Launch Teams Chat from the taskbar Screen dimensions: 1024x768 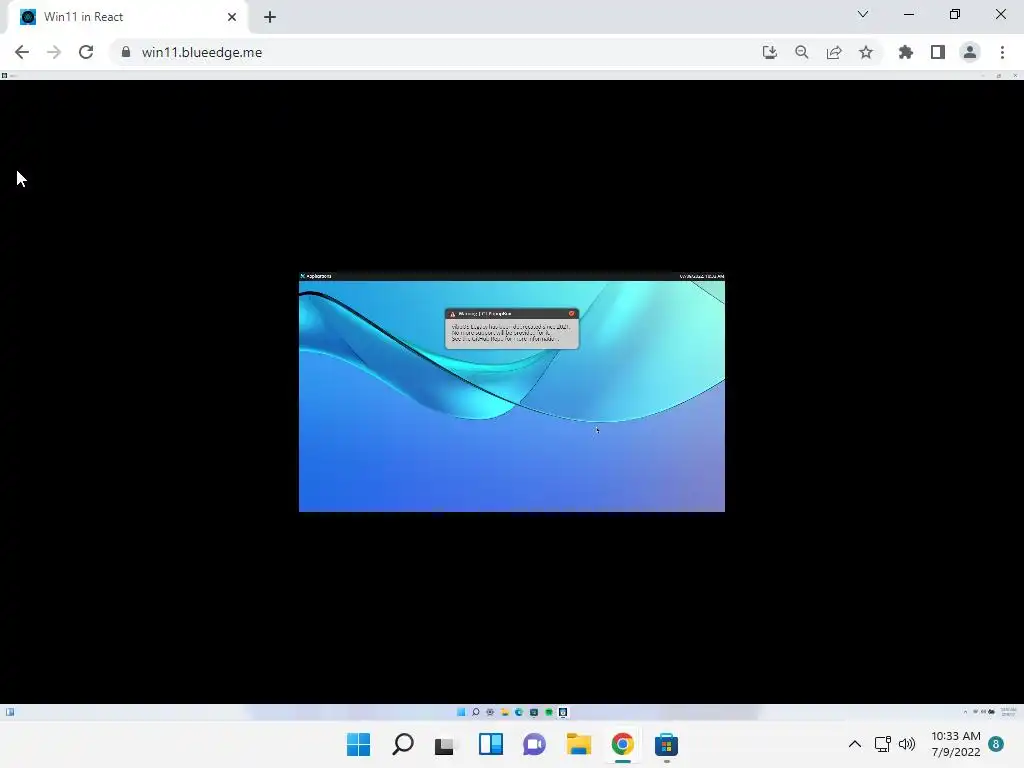coord(534,744)
